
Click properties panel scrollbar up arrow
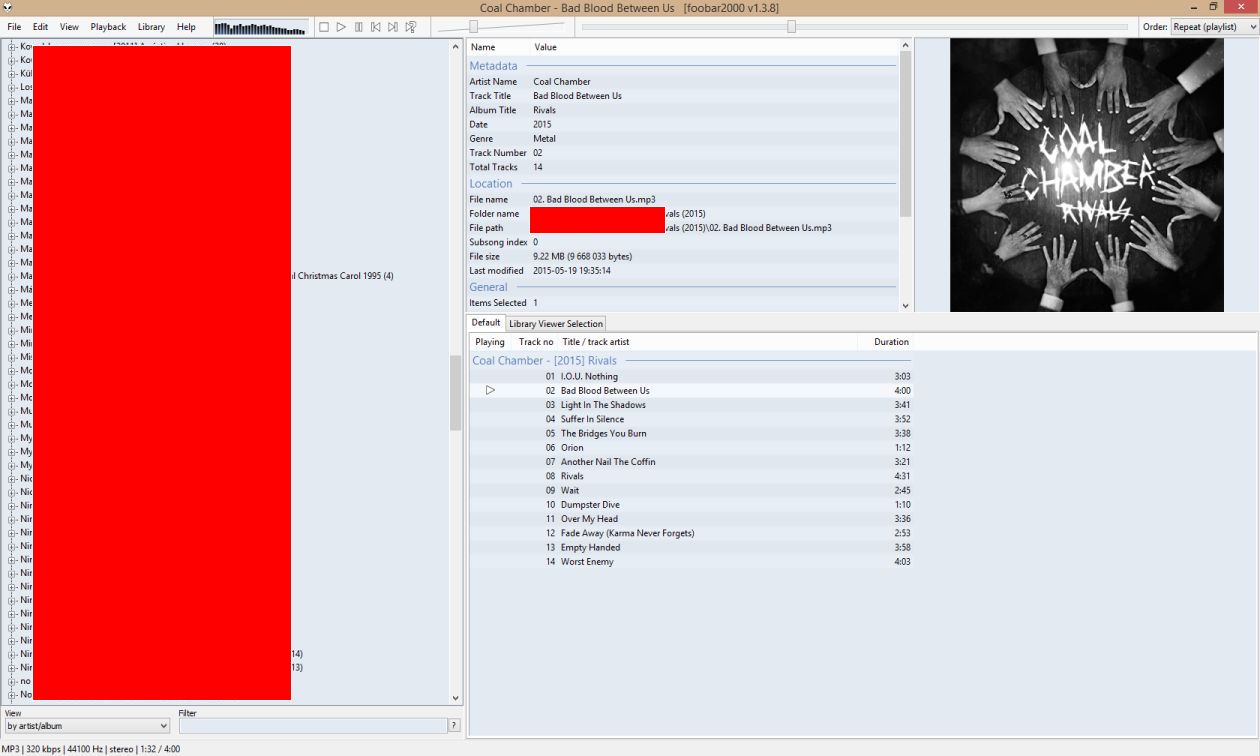905,44
